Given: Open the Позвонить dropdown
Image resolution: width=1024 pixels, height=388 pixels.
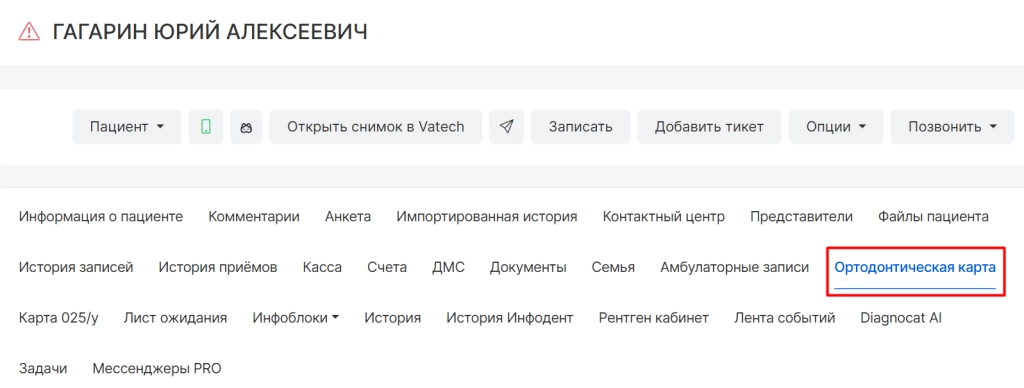Looking at the screenshot, I should (x=952, y=127).
